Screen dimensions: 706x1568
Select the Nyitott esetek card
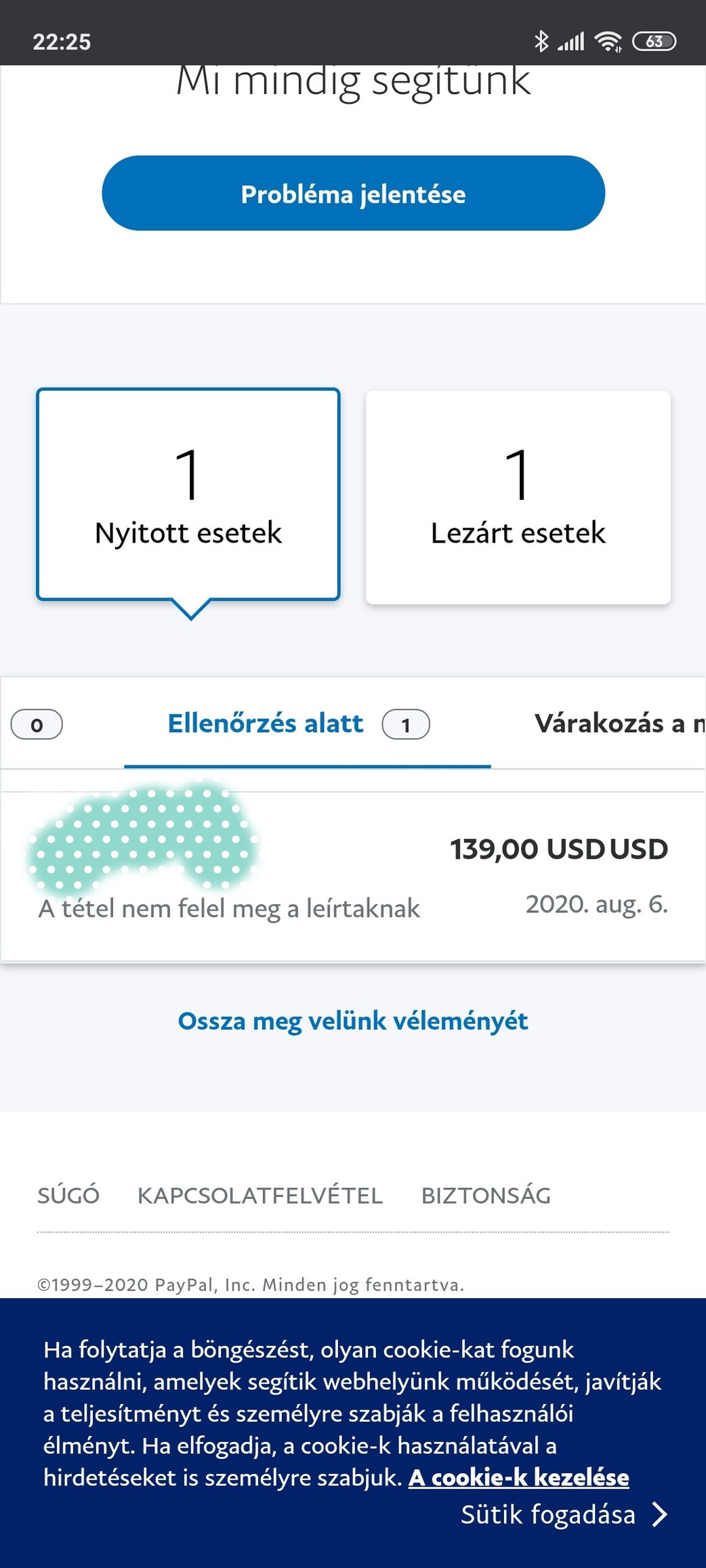pos(188,494)
